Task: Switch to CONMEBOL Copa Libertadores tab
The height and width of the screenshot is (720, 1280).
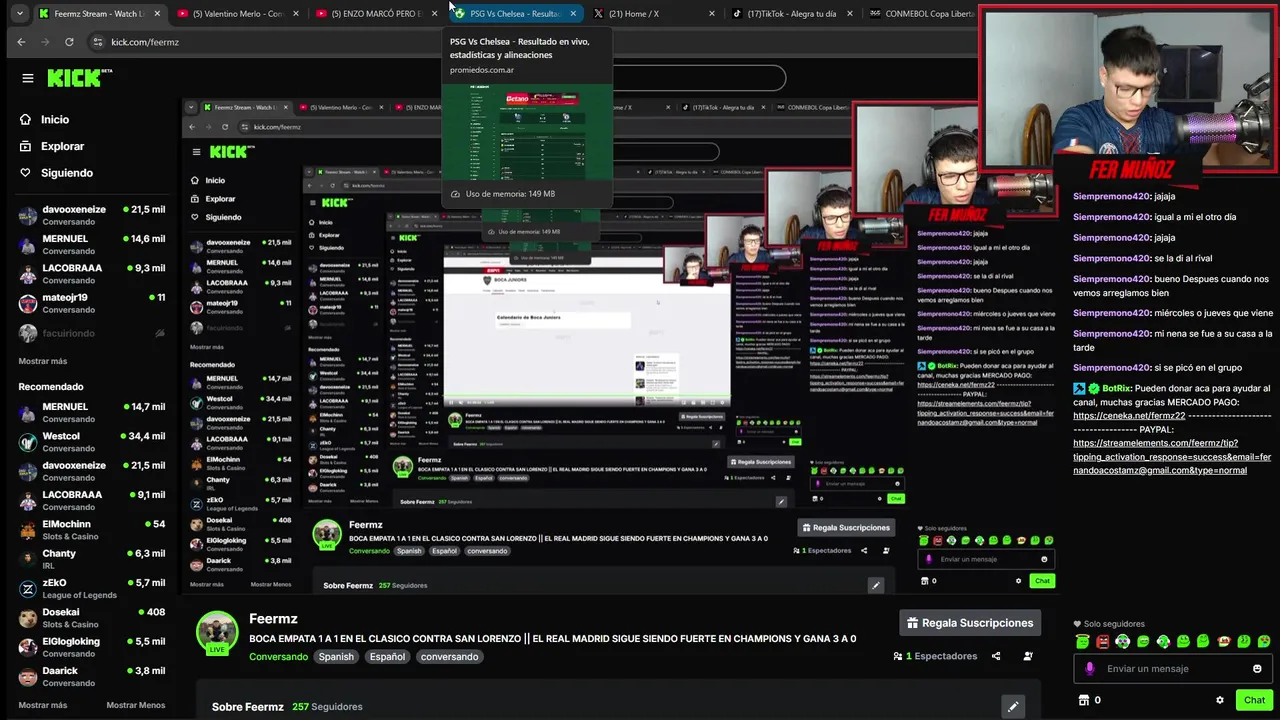Action: click(x=920, y=14)
